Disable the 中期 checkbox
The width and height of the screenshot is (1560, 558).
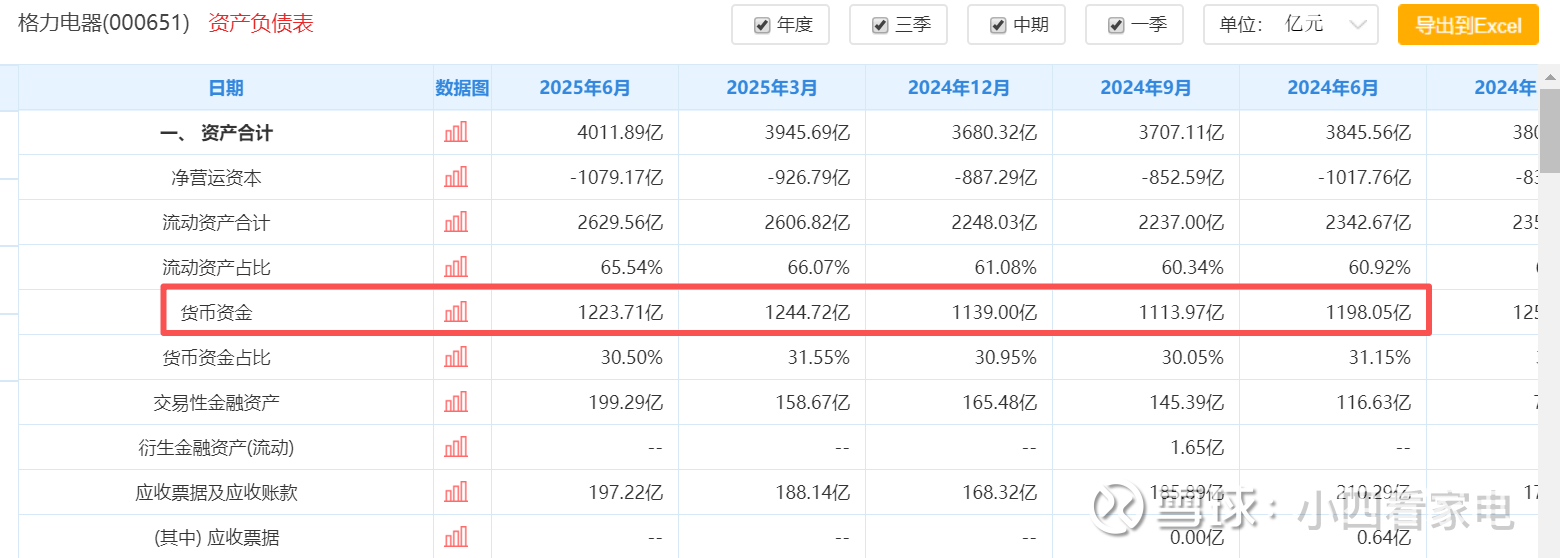(998, 25)
